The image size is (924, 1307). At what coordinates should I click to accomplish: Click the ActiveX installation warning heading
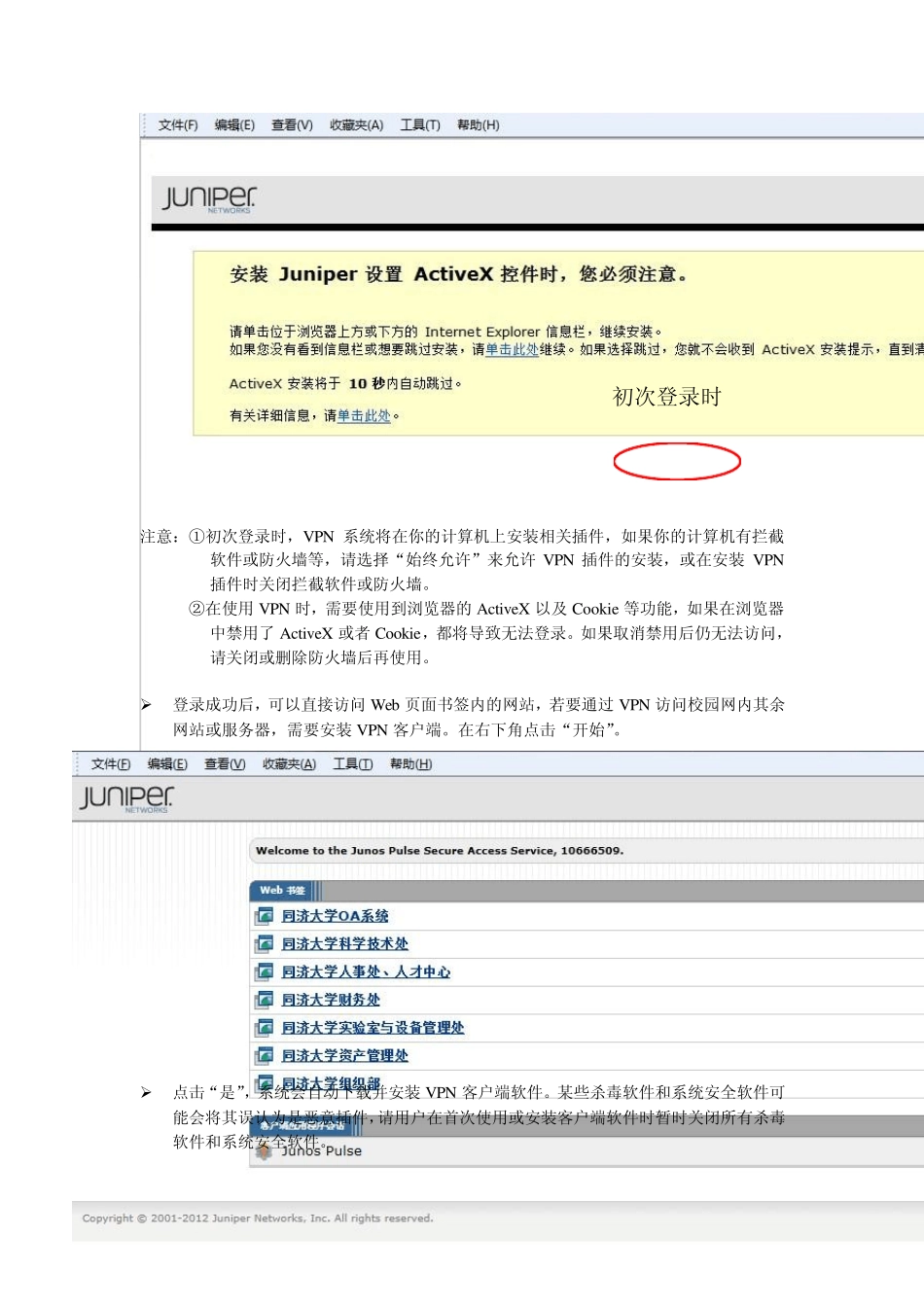click(x=458, y=274)
